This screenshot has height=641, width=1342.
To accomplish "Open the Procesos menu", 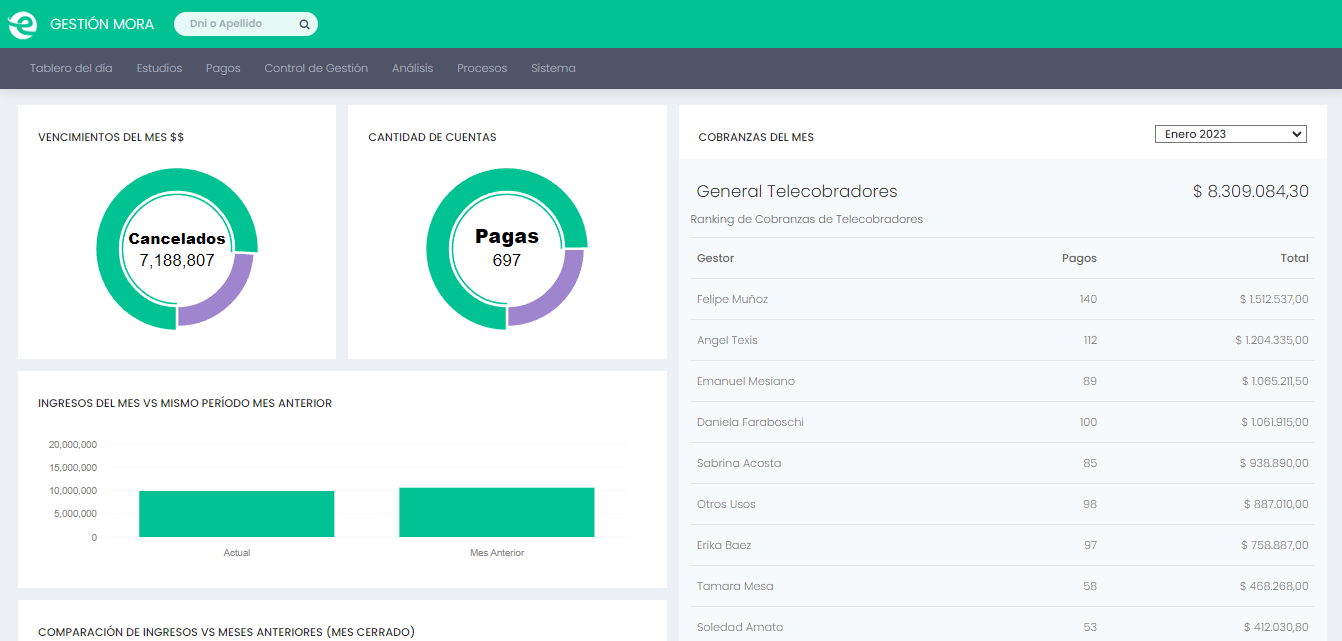I will [x=482, y=68].
